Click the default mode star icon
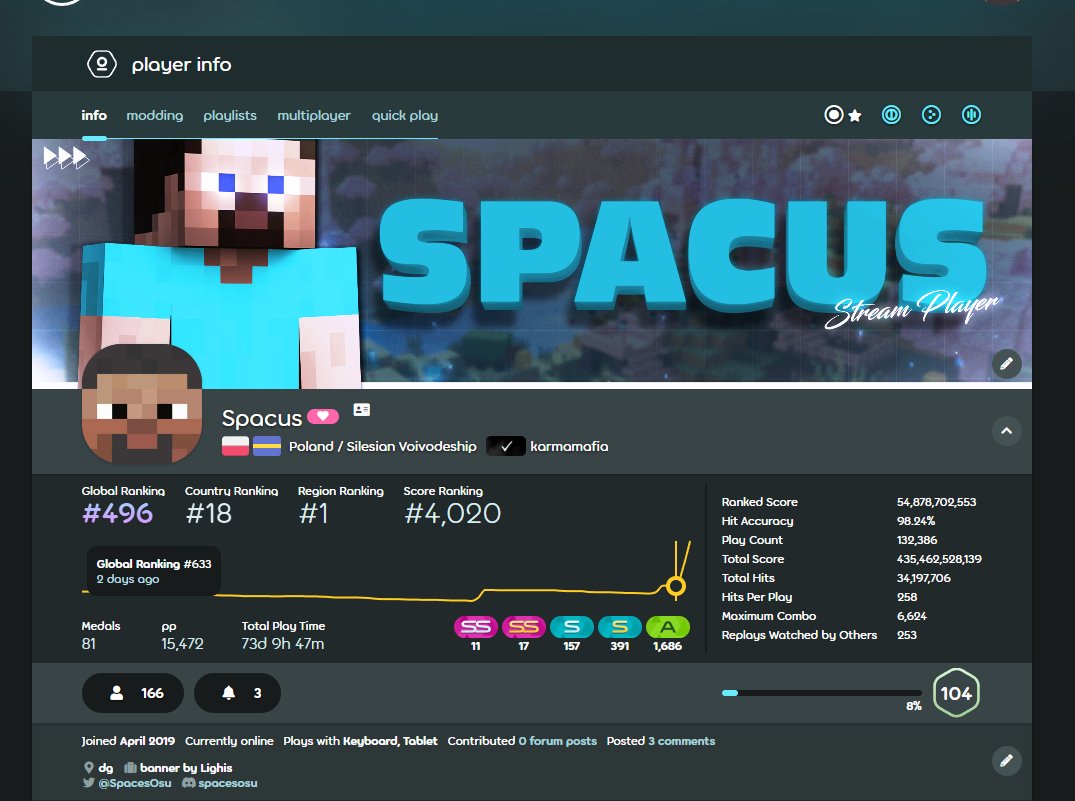Viewport: 1075px width, 801px height. click(855, 115)
